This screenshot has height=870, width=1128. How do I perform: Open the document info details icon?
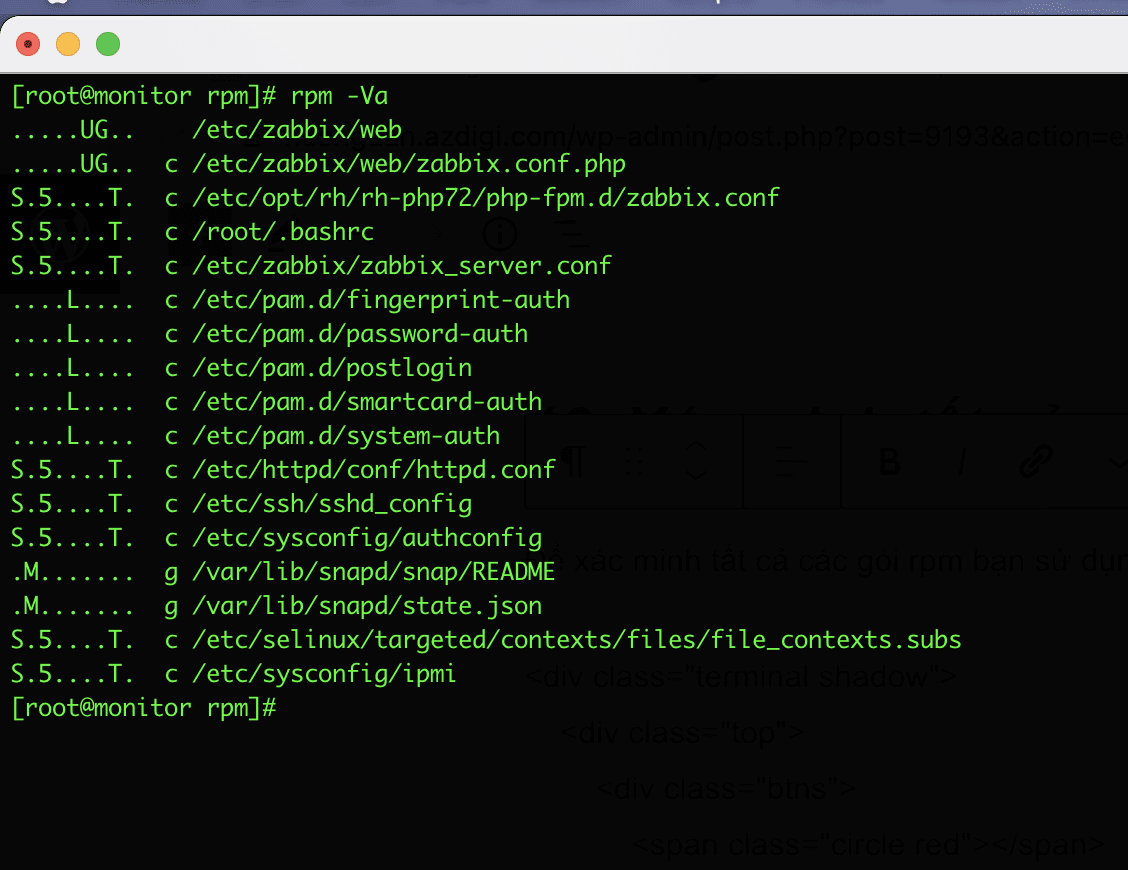(500, 234)
